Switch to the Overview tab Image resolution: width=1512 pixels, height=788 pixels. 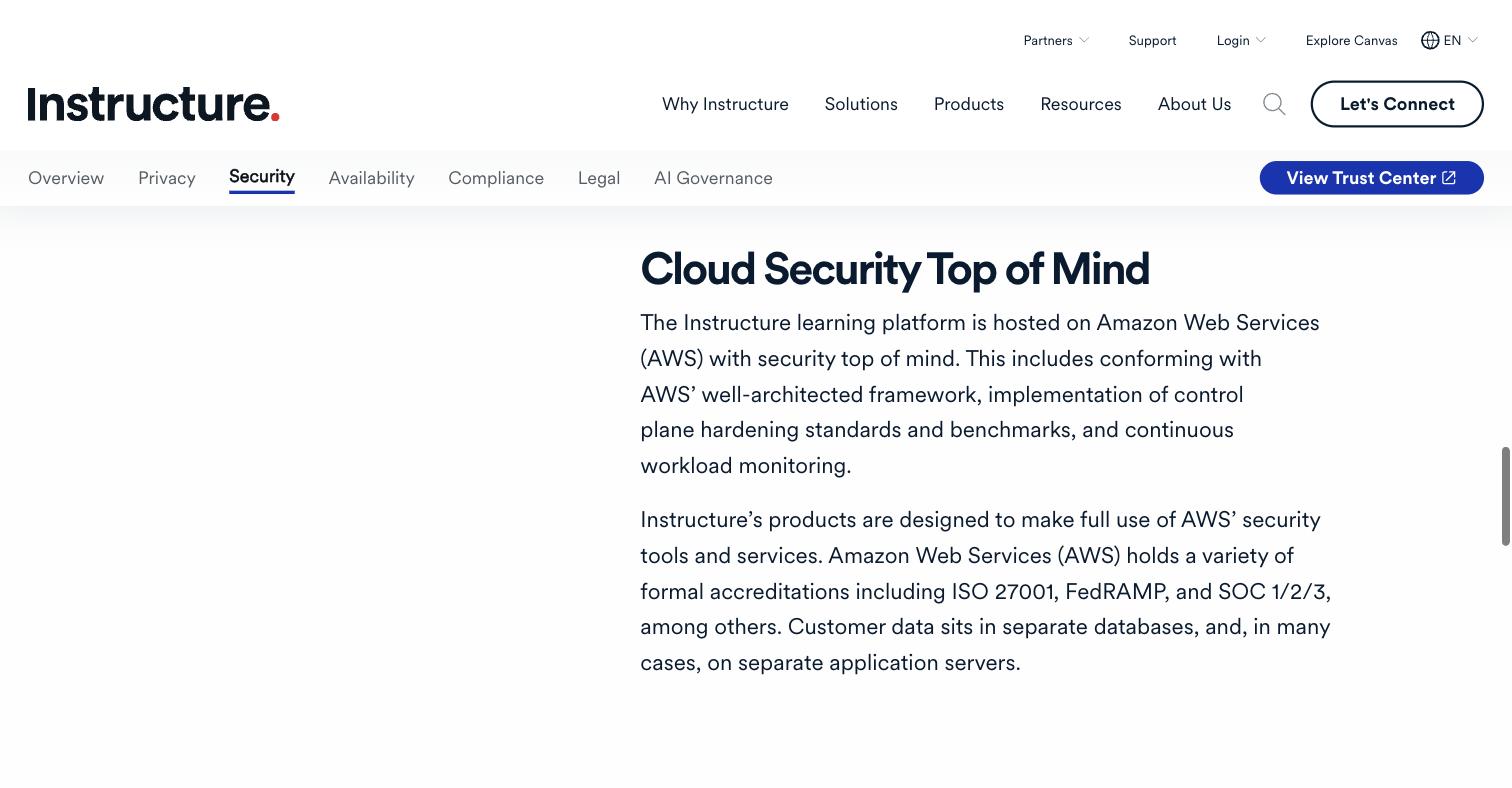click(x=66, y=178)
